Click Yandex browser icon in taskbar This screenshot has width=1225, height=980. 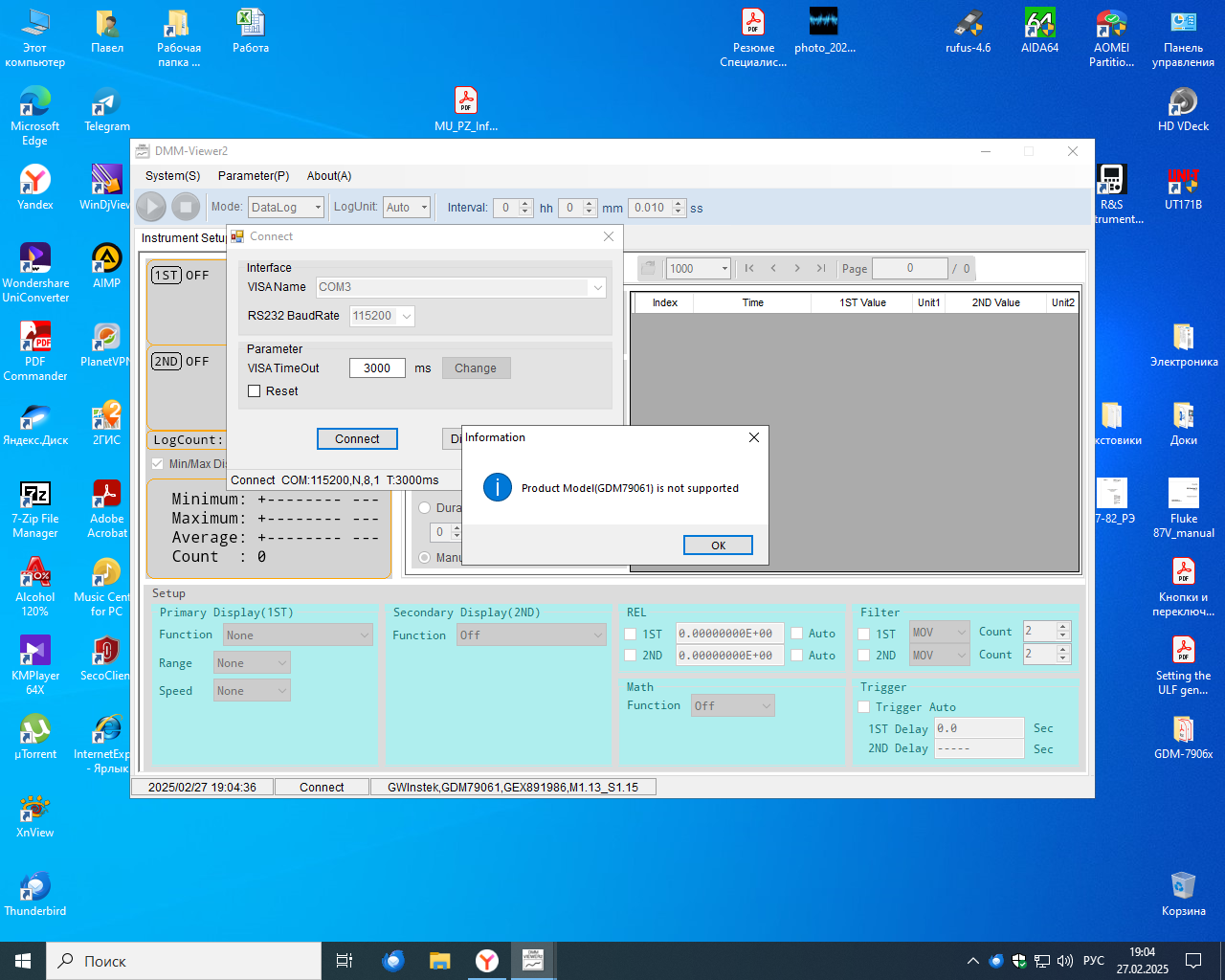coord(487,961)
